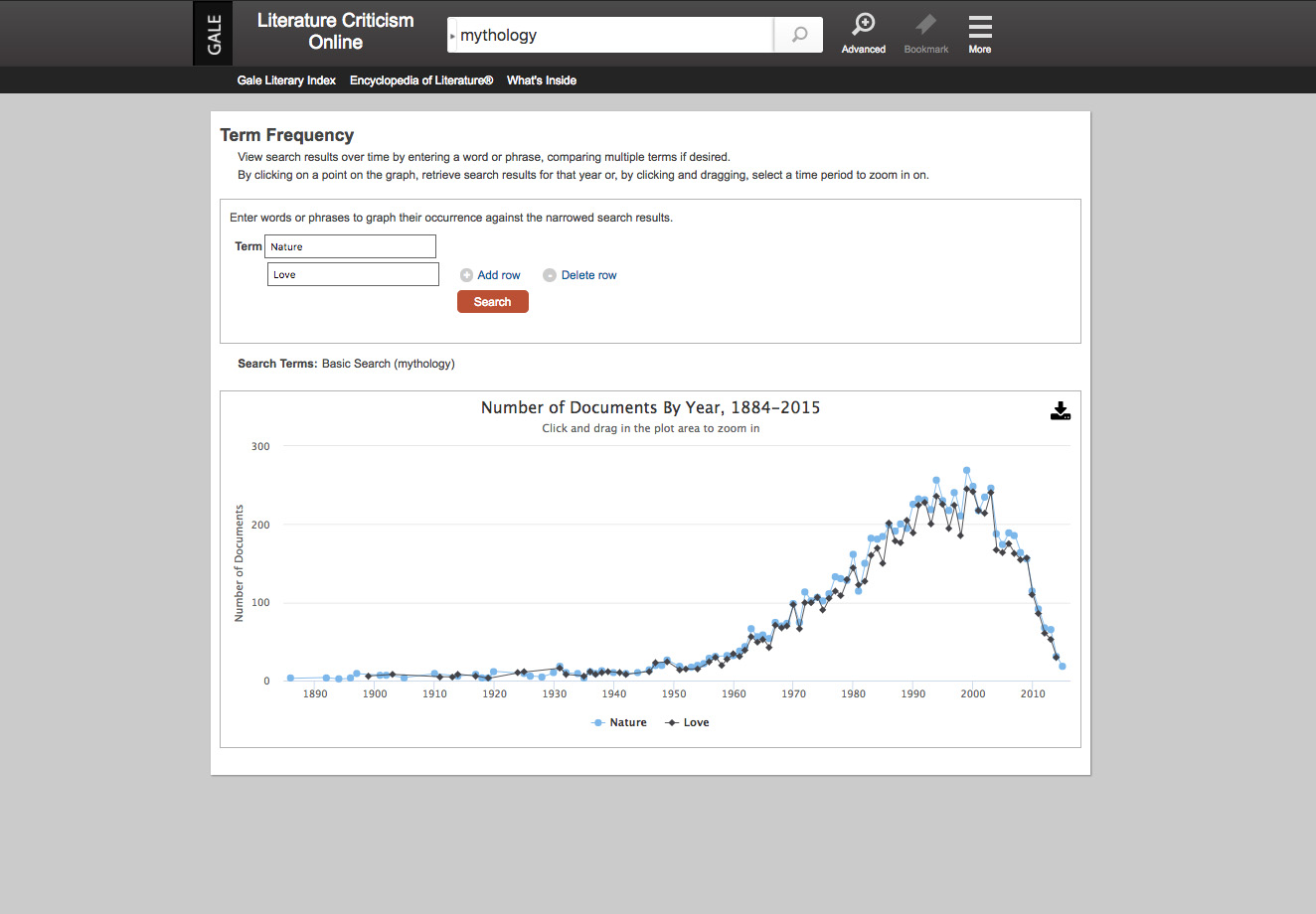1316x914 pixels.
Task: Click the chart title 'Number of Documents By Year'
Action: (x=650, y=407)
